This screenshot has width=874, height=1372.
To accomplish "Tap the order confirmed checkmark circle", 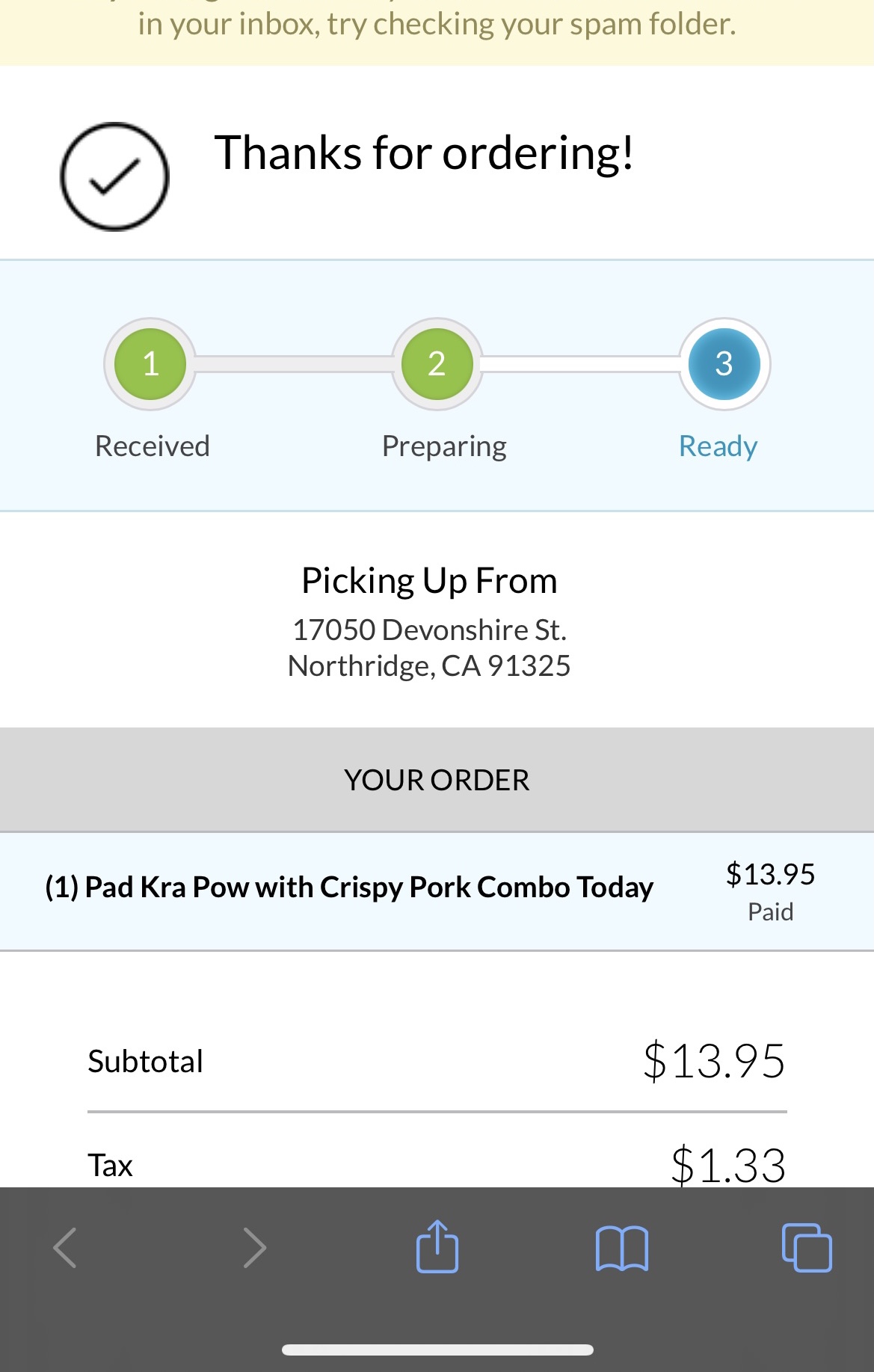I will pos(114,176).
